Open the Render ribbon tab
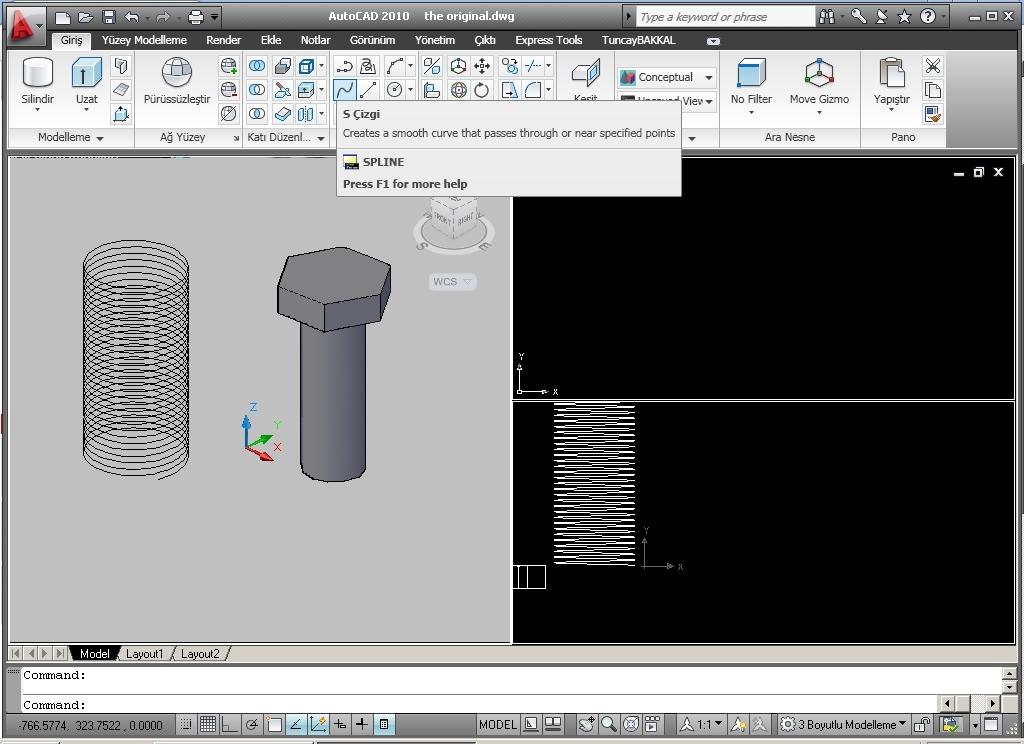This screenshot has width=1024, height=744. (223, 40)
